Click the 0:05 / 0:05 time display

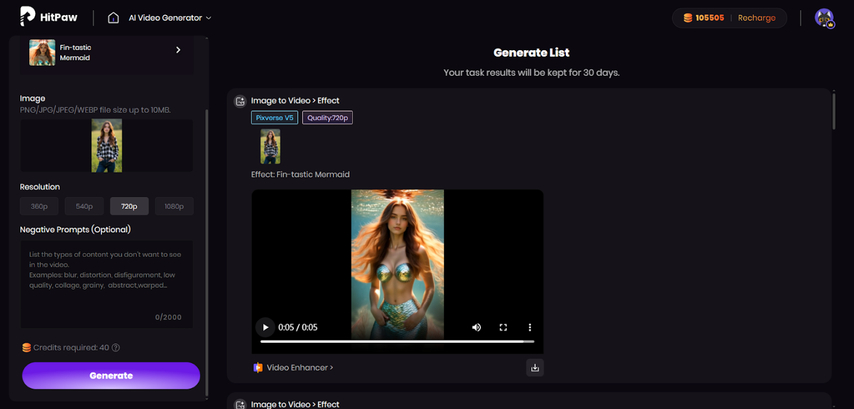coord(297,327)
